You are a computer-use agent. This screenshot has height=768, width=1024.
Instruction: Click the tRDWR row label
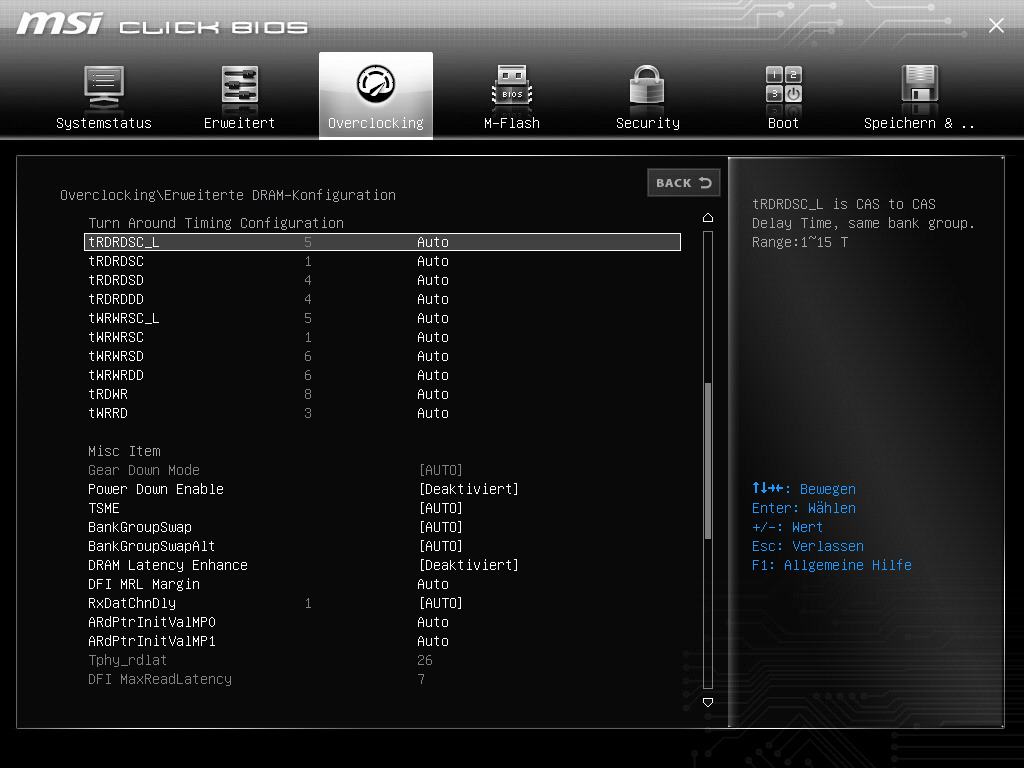click(108, 394)
